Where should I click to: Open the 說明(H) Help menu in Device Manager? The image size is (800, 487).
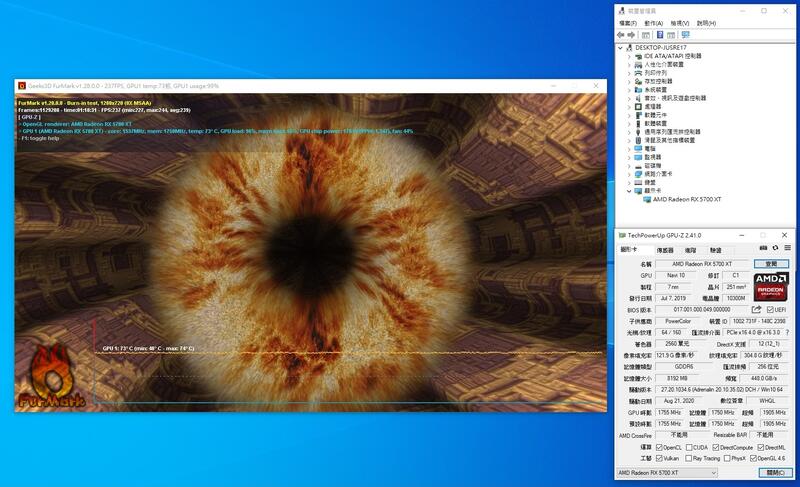[x=706, y=23]
